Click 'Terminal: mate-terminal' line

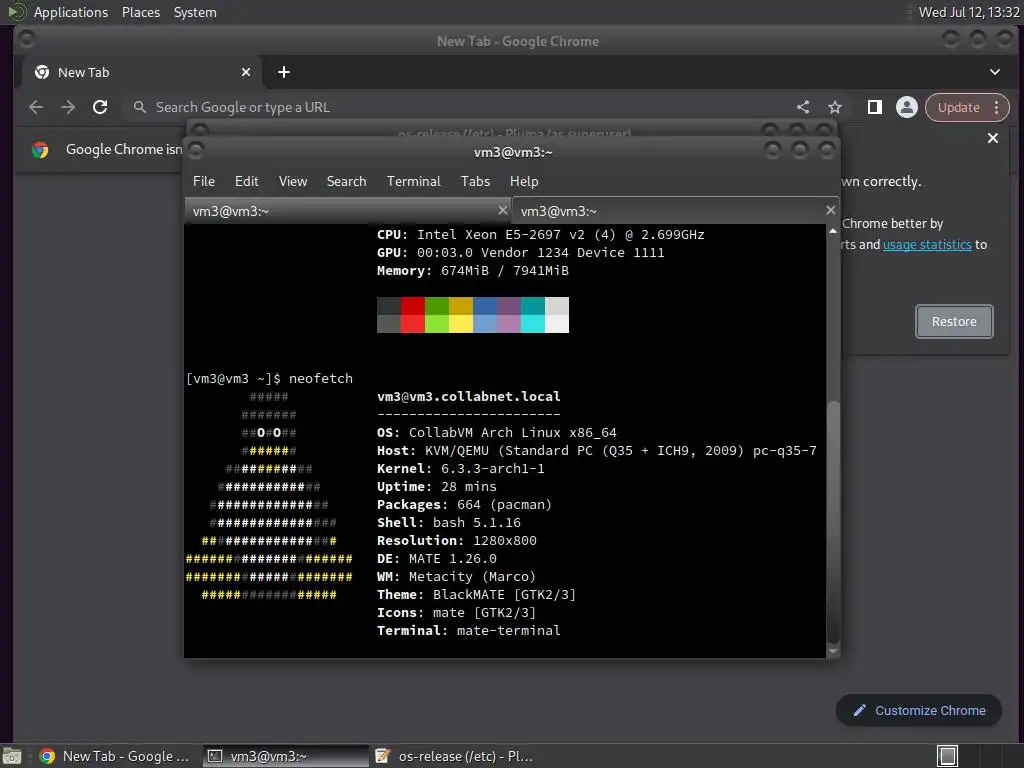point(468,630)
